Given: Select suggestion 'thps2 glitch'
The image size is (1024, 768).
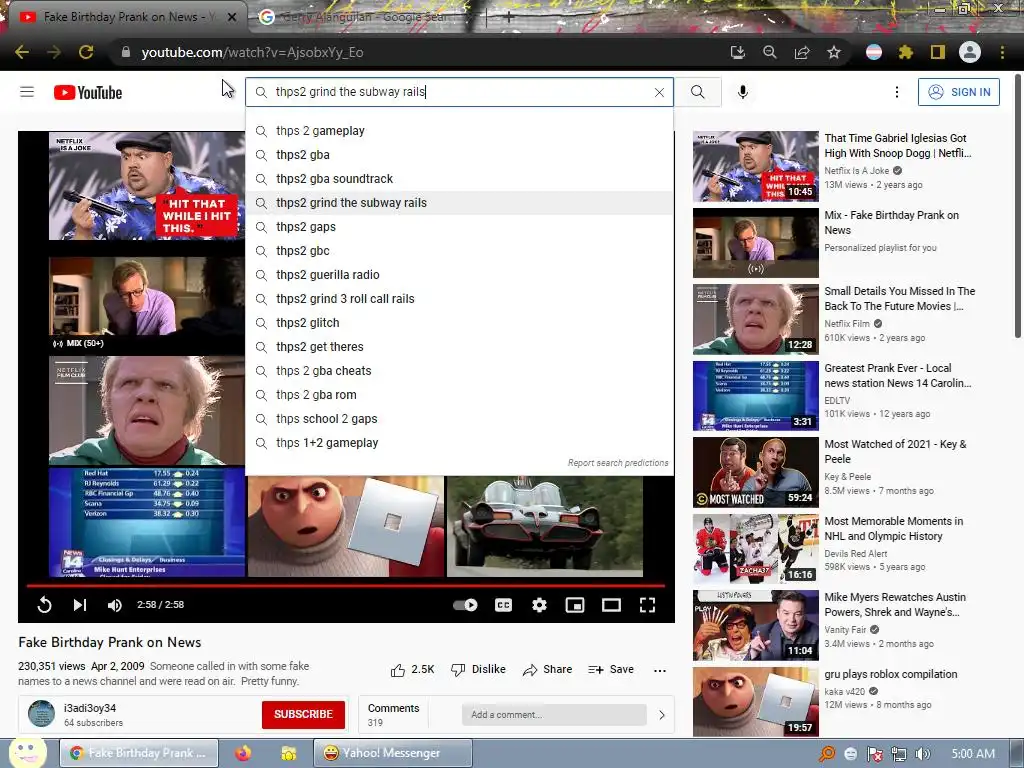Looking at the screenshot, I should pos(460,323).
